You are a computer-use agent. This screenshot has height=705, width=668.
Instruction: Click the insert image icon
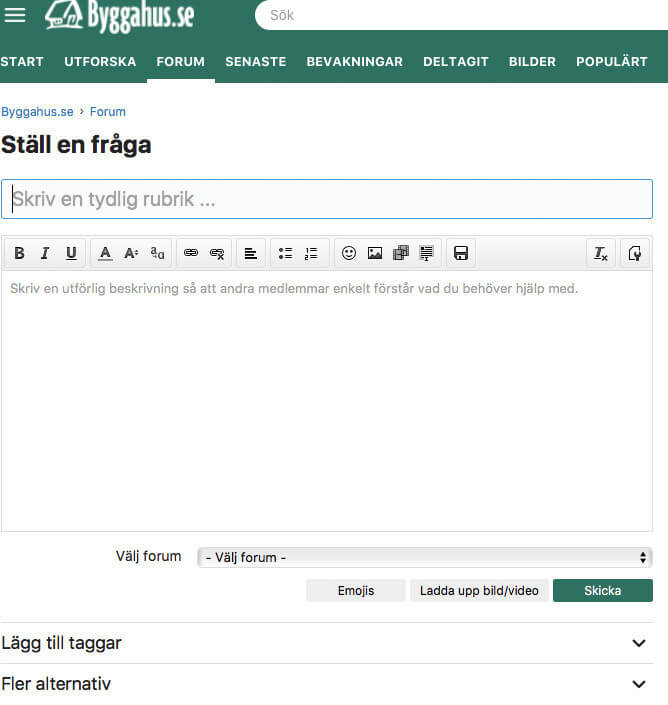[x=375, y=254]
